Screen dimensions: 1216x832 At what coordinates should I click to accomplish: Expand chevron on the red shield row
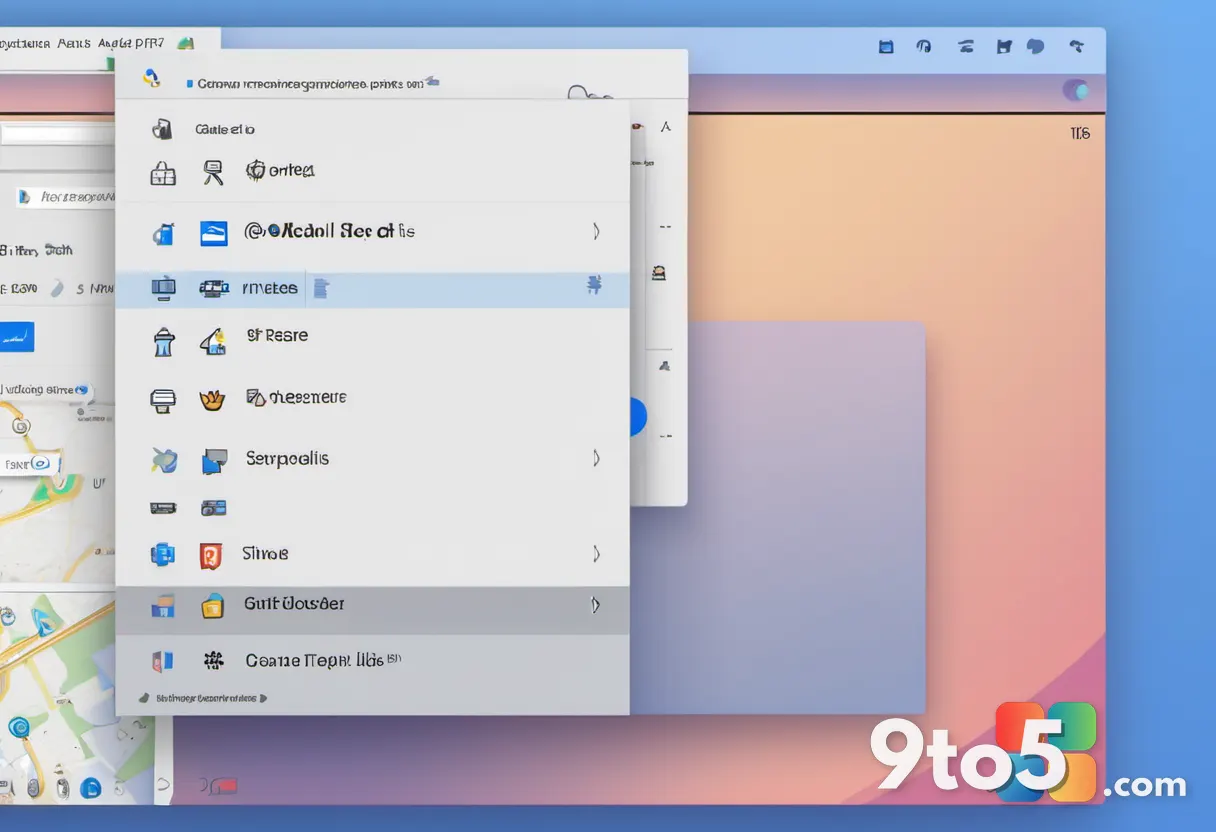596,553
